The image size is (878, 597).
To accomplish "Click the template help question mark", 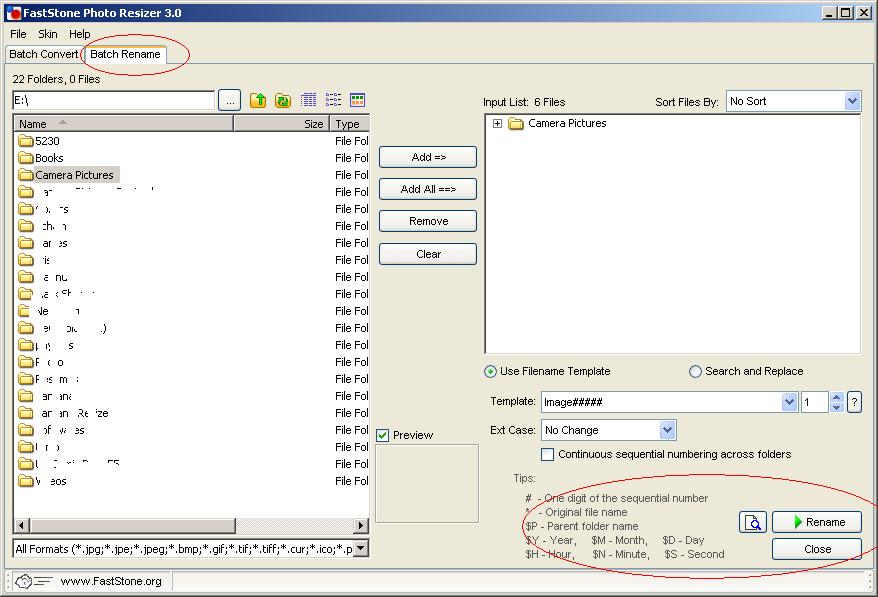I will [x=854, y=402].
